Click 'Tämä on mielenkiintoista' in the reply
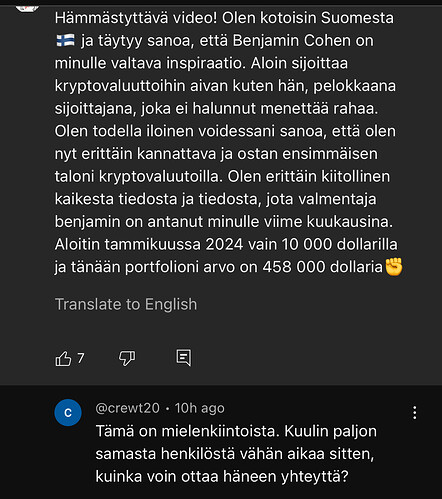Viewport: 442px width, 499px height. coord(186,431)
